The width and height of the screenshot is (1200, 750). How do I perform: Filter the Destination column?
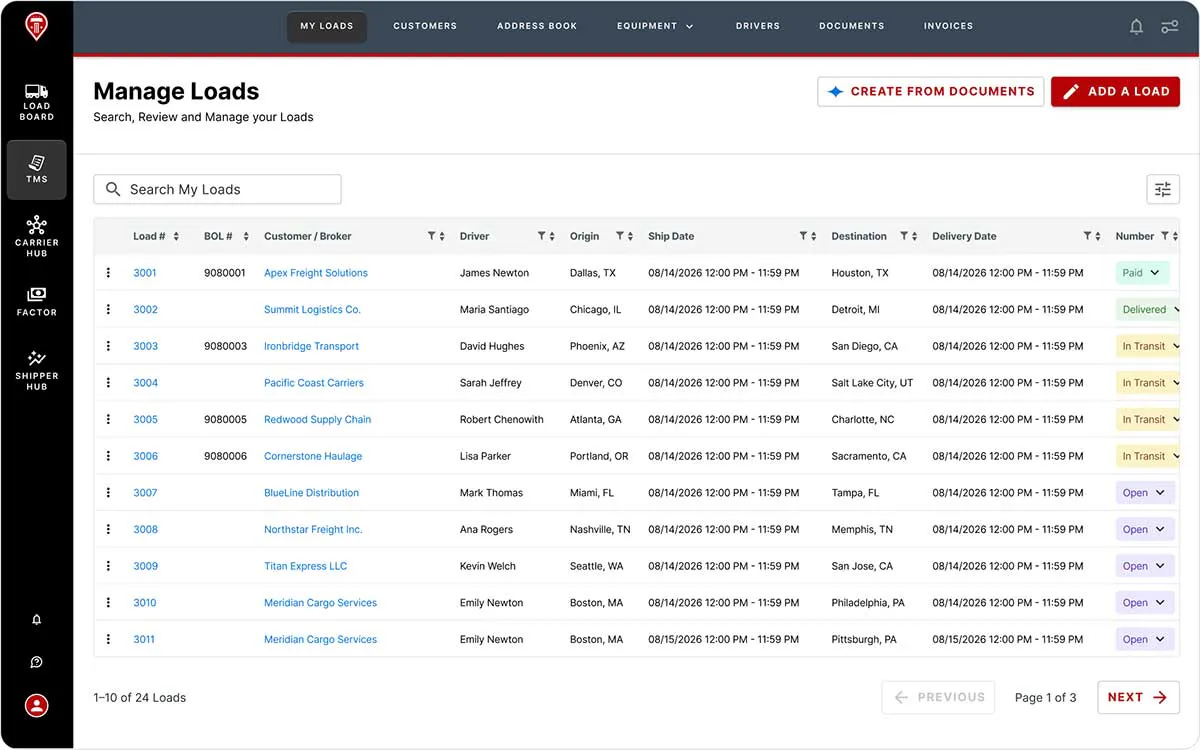904,236
